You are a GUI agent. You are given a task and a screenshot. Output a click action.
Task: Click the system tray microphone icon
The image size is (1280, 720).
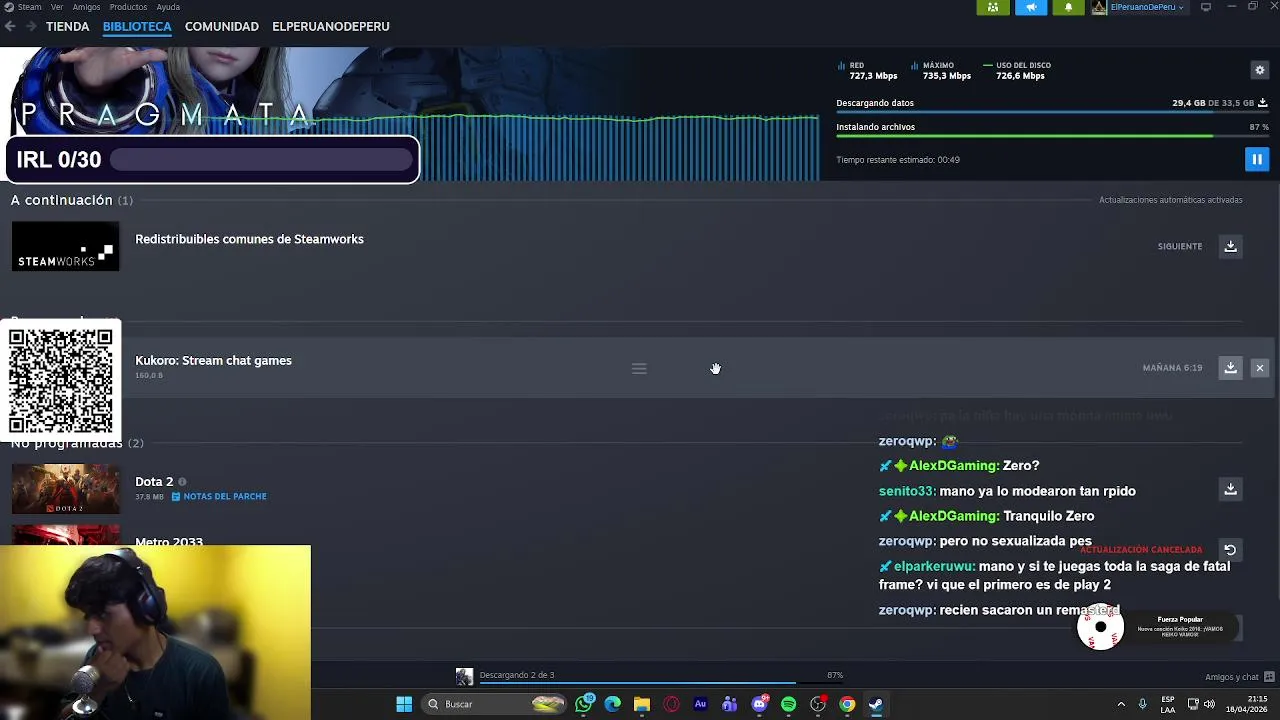click(1142, 704)
